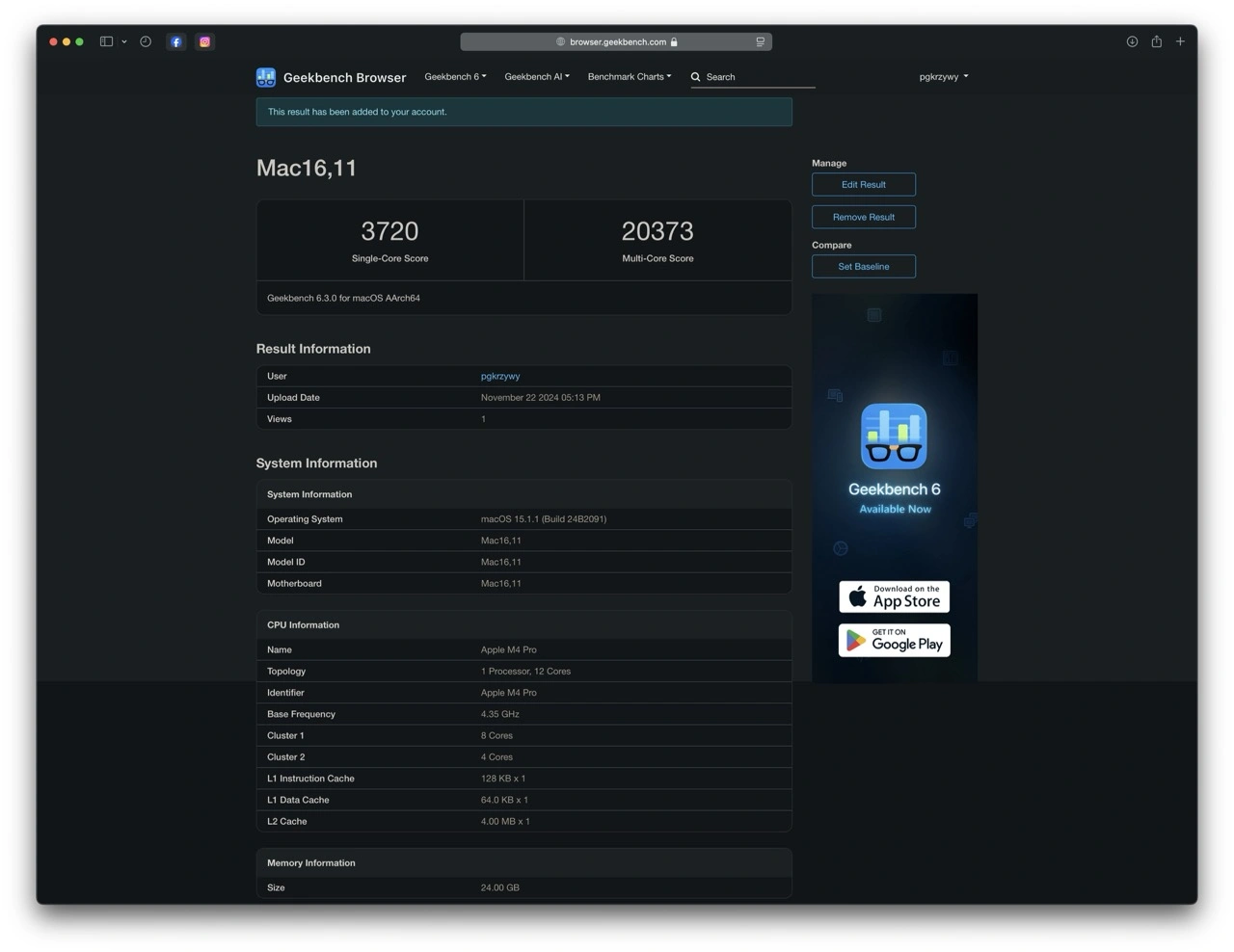Image resolution: width=1234 pixels, height=952 pixels.
Task: Open the Safari downloads icon
Action: coord(1132,41)
